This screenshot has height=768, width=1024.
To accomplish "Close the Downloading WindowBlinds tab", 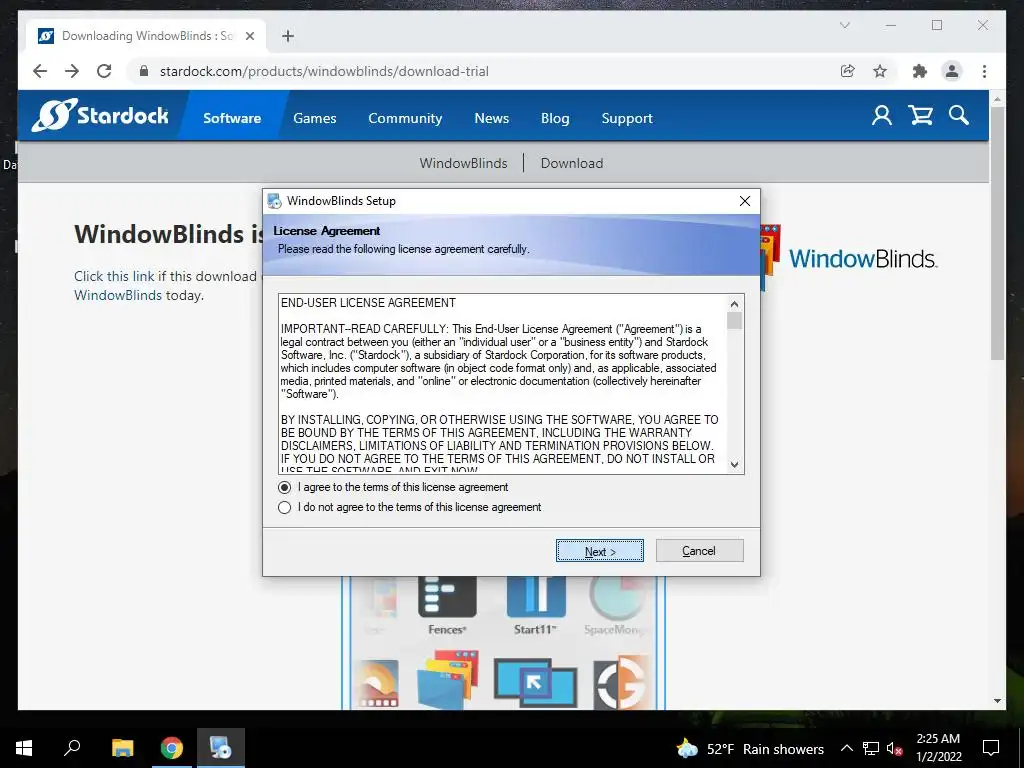I will (x=249, y=36).
